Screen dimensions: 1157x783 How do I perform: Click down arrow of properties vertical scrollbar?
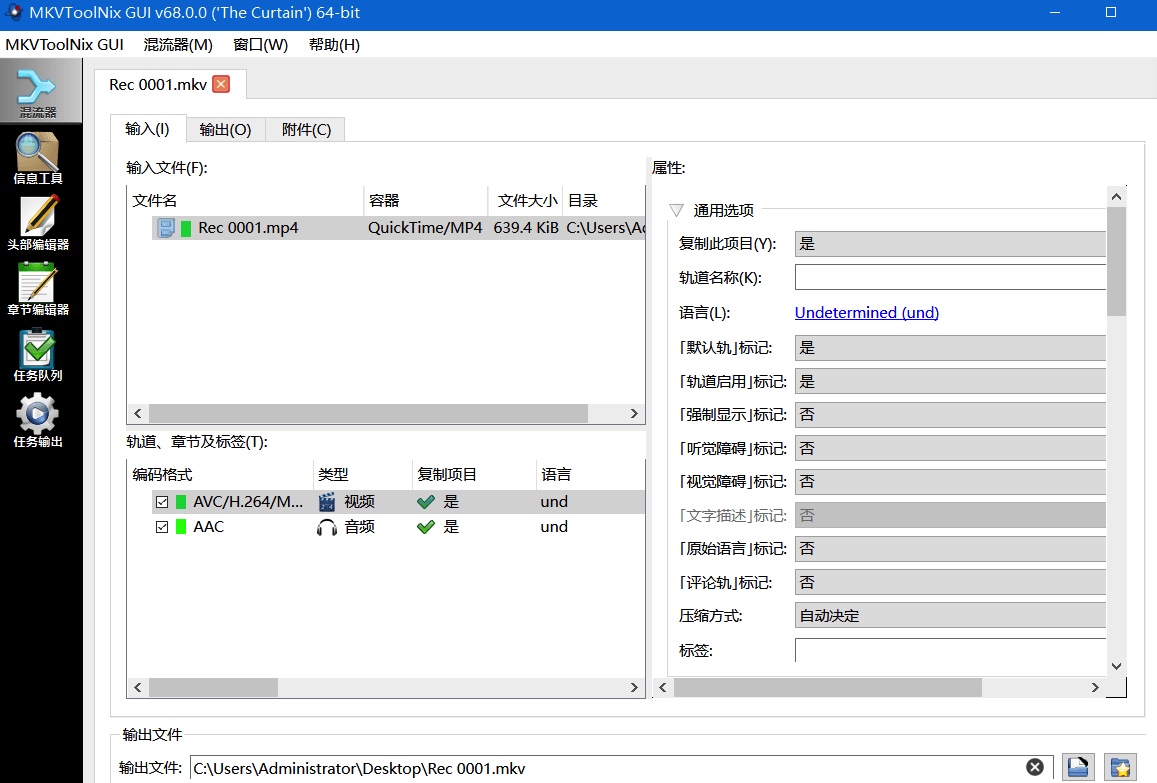pos(1116,666)
